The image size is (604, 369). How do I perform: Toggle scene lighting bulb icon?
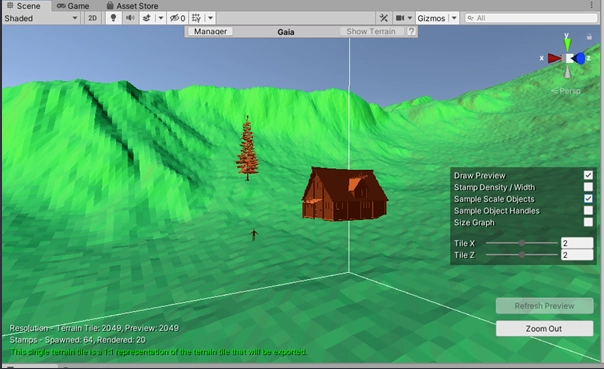pyautogui.click(x=113, y=18)
